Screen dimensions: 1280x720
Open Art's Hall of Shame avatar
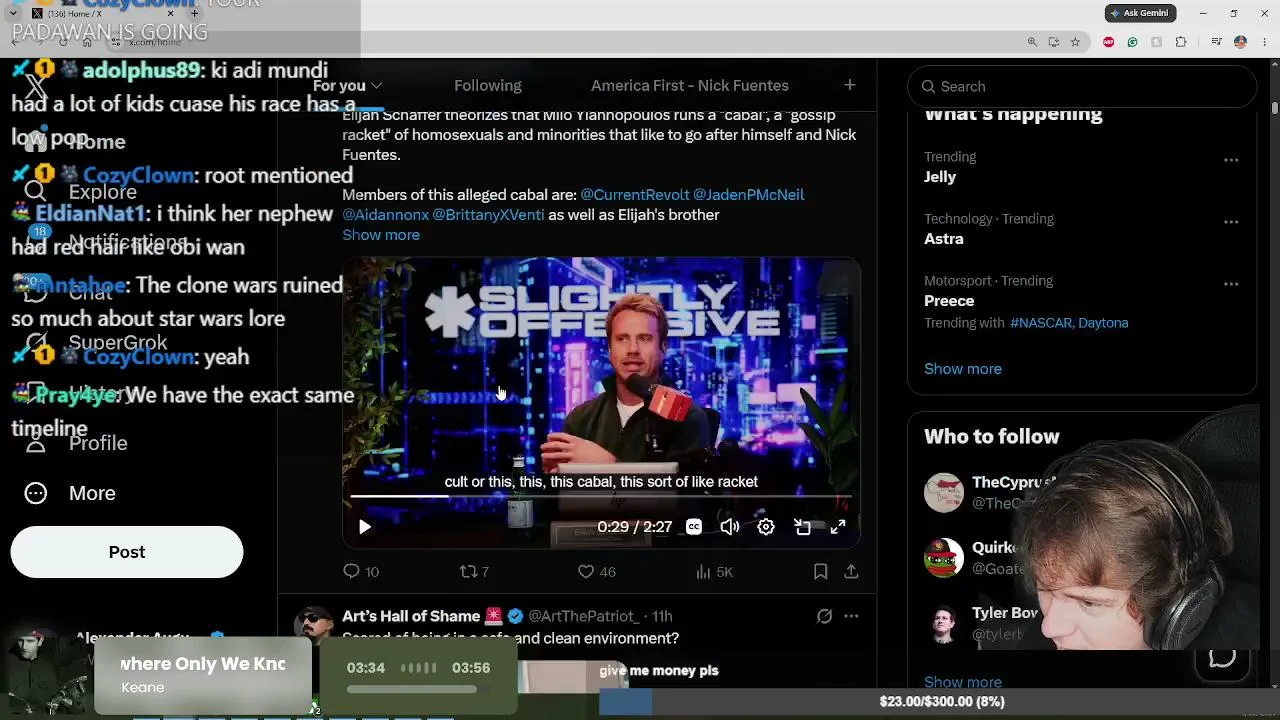[313, 624]
